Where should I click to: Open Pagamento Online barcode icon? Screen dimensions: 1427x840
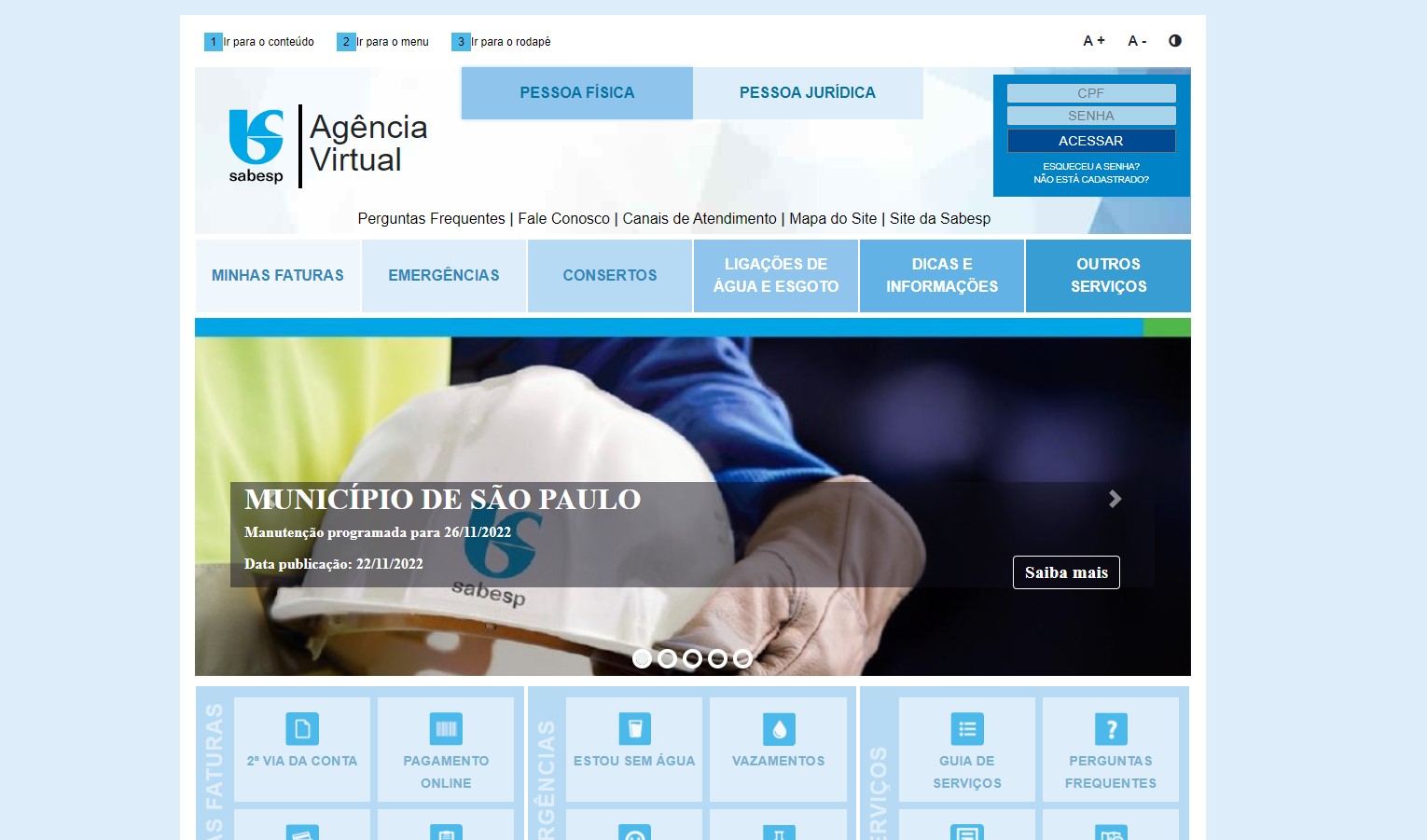[x=446, y=728]
